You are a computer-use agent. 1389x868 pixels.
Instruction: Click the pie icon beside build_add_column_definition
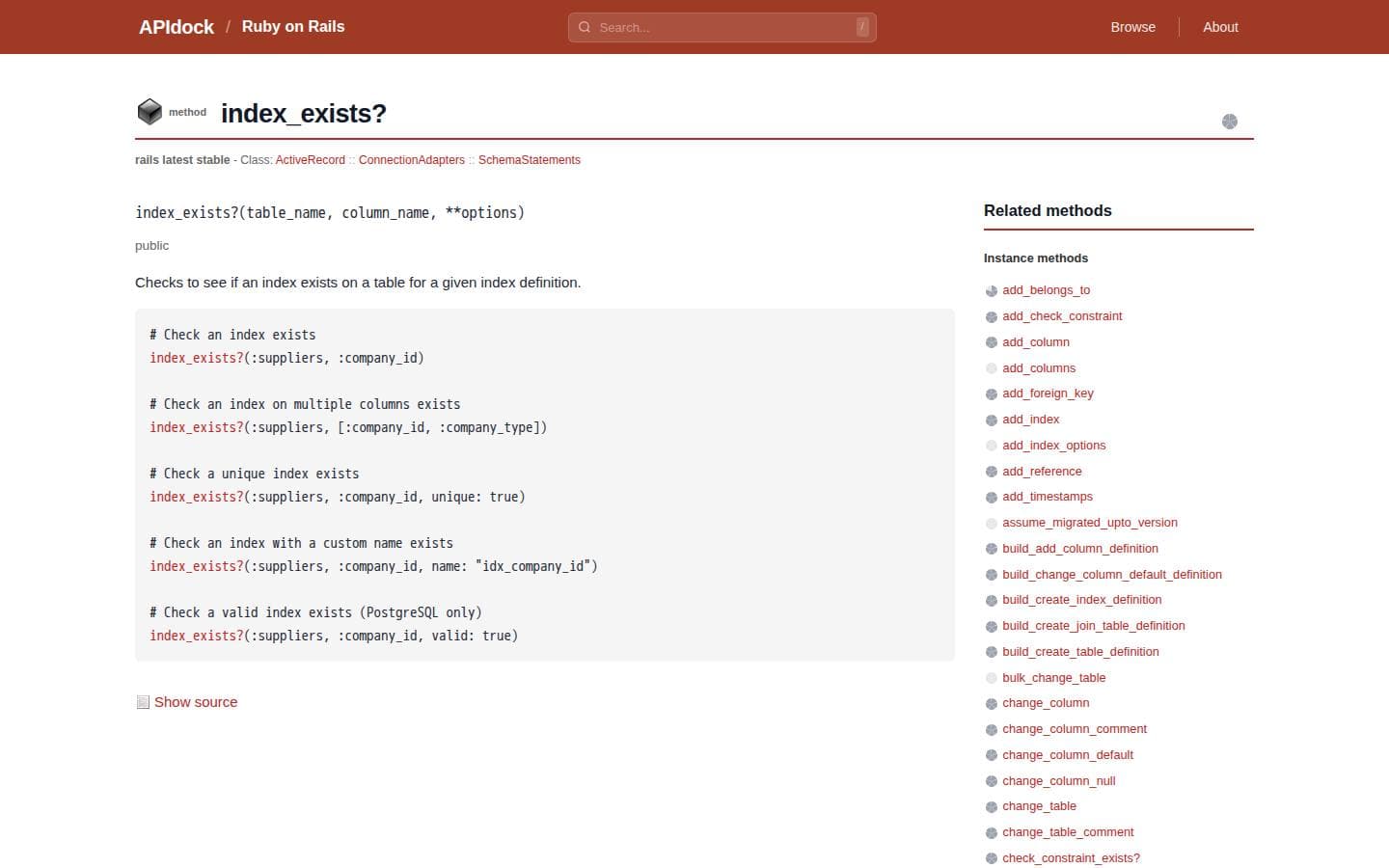992,549
